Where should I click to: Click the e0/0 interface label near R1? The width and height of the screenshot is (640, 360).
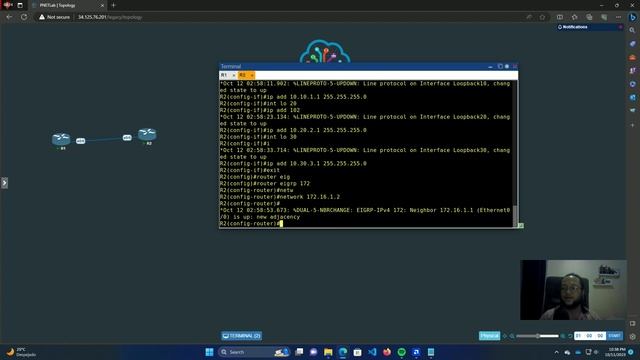(x=80, y=141)
